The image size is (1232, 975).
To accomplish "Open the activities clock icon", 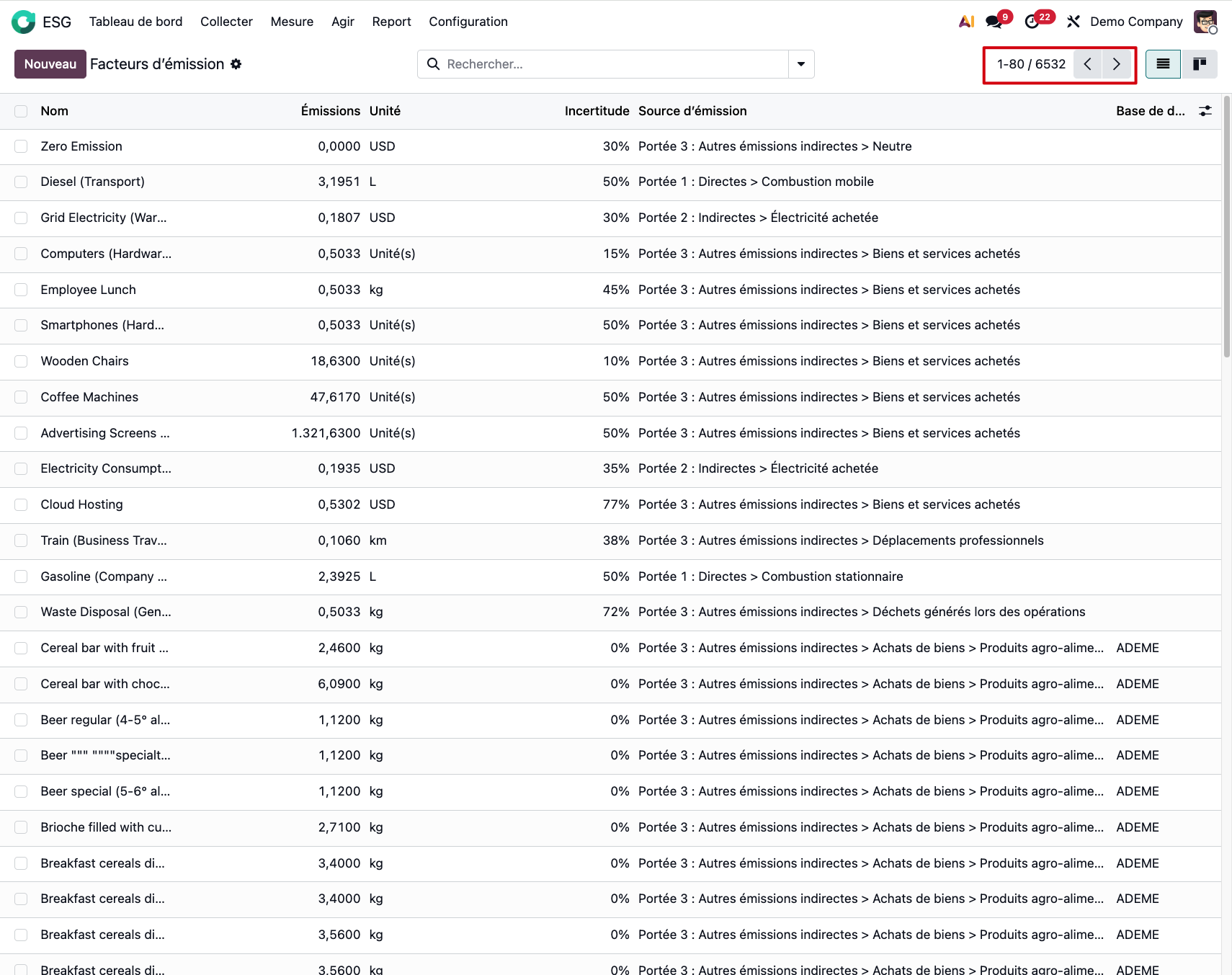I will [1032, 22].
